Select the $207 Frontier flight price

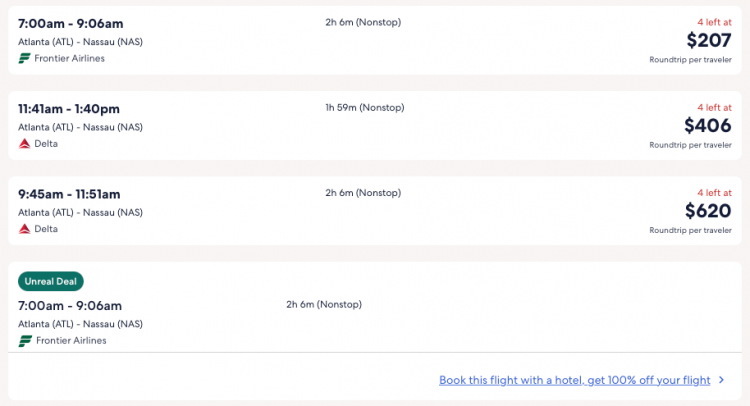(709, 40)
